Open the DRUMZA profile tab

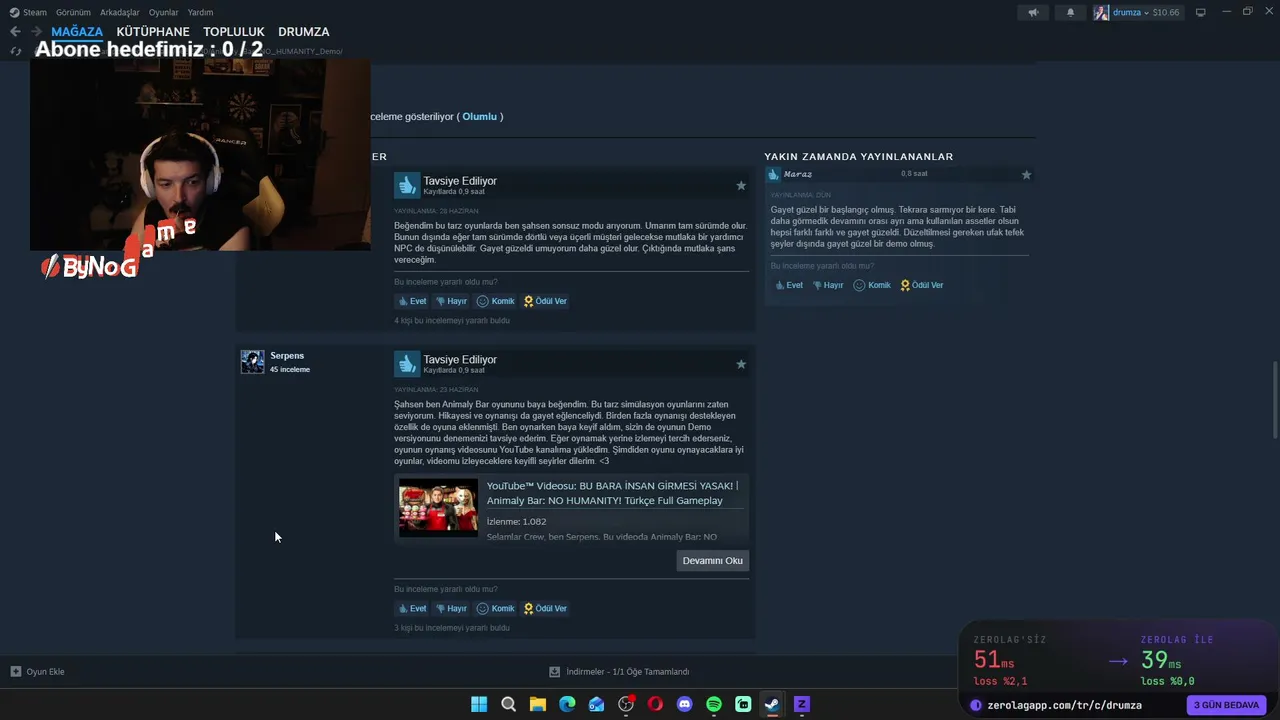pyautogui.click(x=304, y=32)
